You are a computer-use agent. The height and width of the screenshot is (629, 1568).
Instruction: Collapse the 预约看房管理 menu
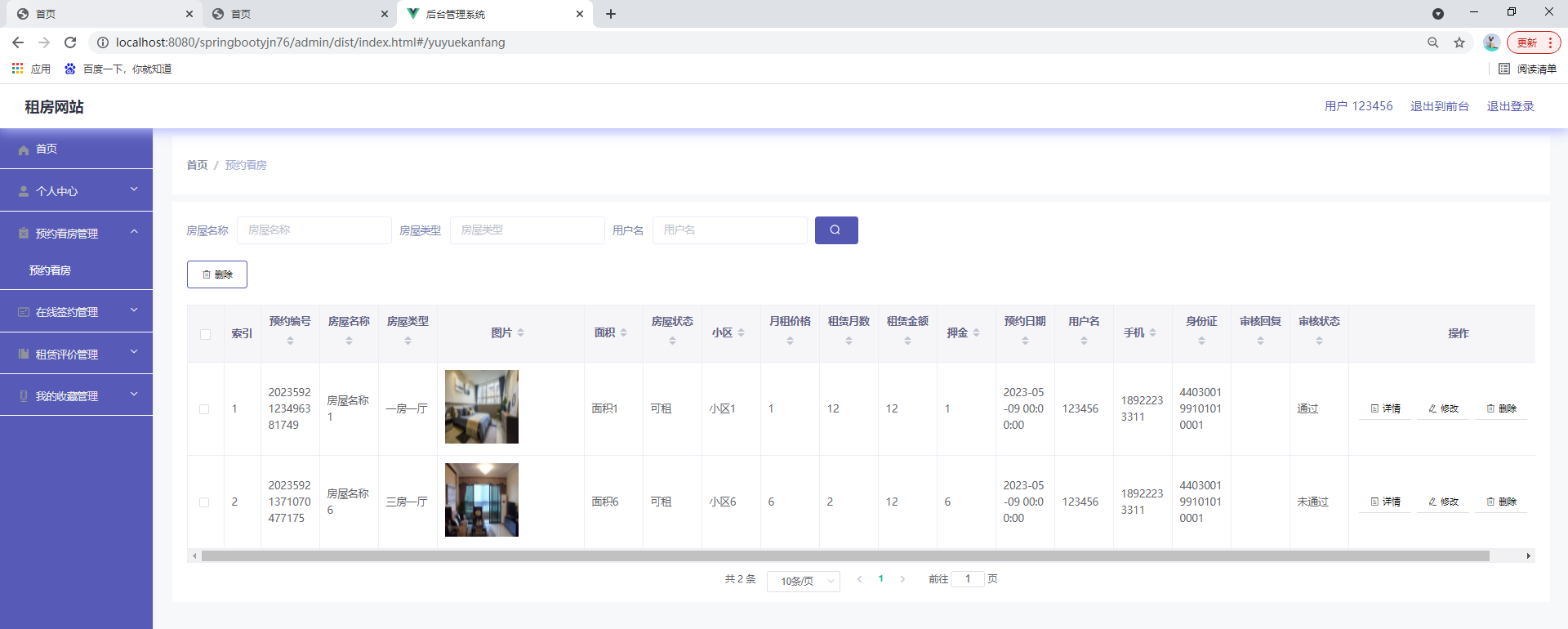134,232
